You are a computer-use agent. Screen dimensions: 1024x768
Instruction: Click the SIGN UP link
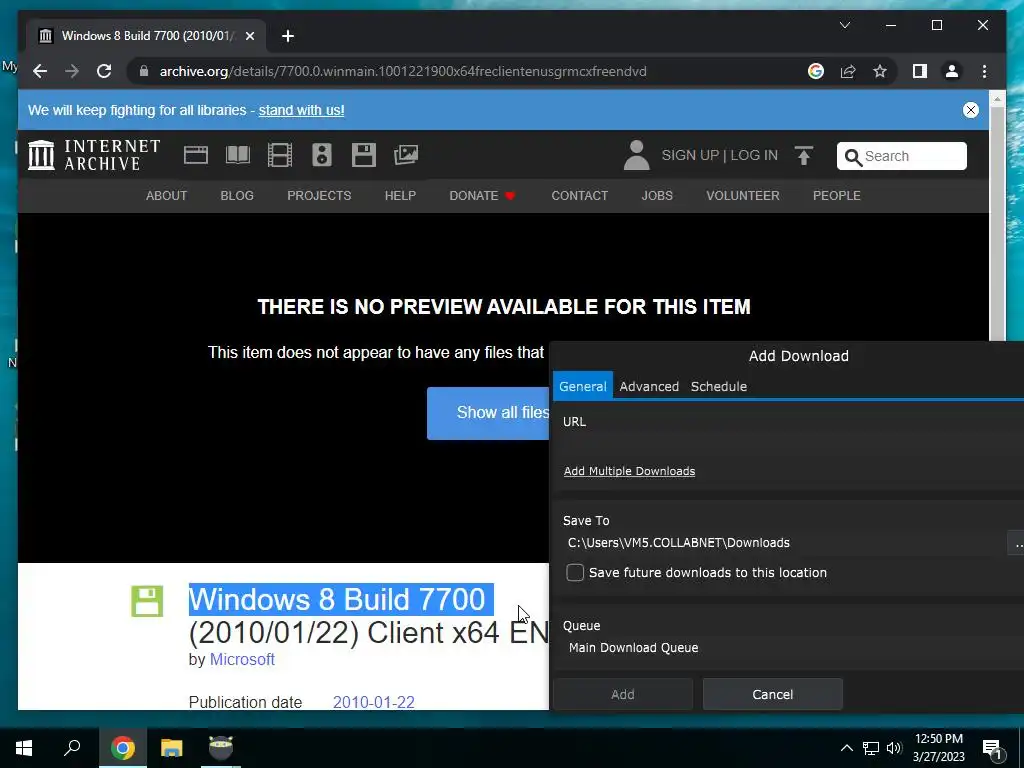[x=690, y=155]
